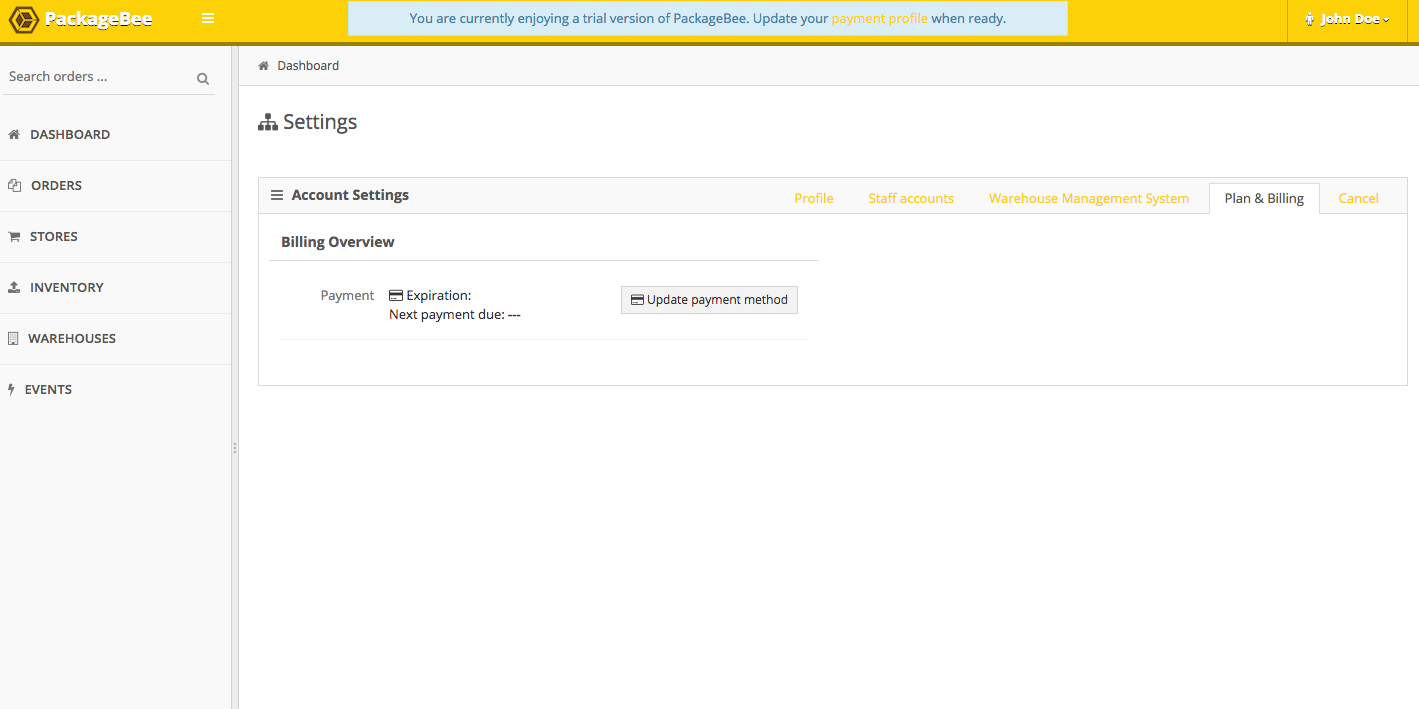This screenshot has height=709, width=1419.
Task: Click the Account Settings panel title
Action: pos(350,195)
